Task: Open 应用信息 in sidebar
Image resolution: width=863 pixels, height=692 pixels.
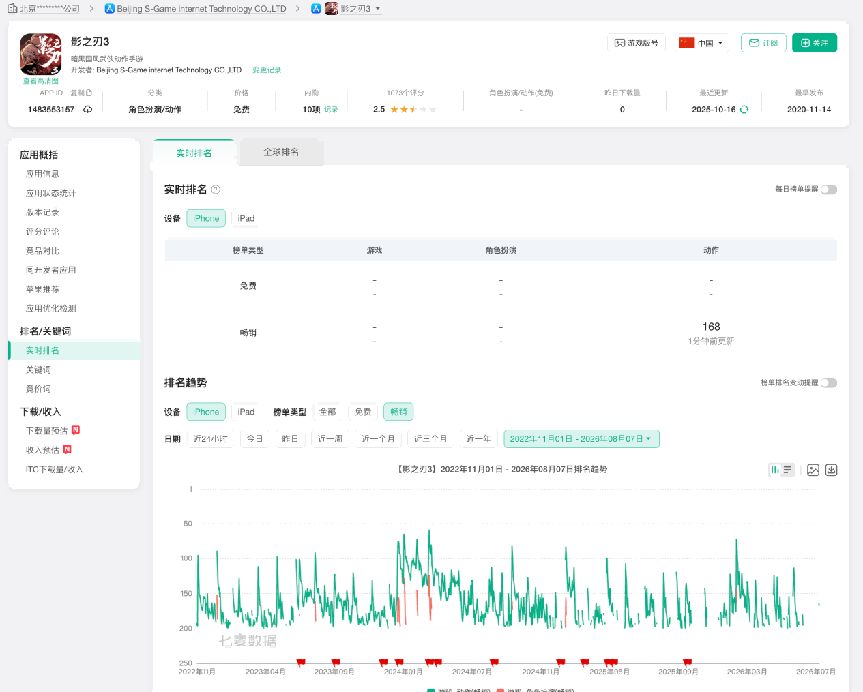Action: [x=42, y=173]
